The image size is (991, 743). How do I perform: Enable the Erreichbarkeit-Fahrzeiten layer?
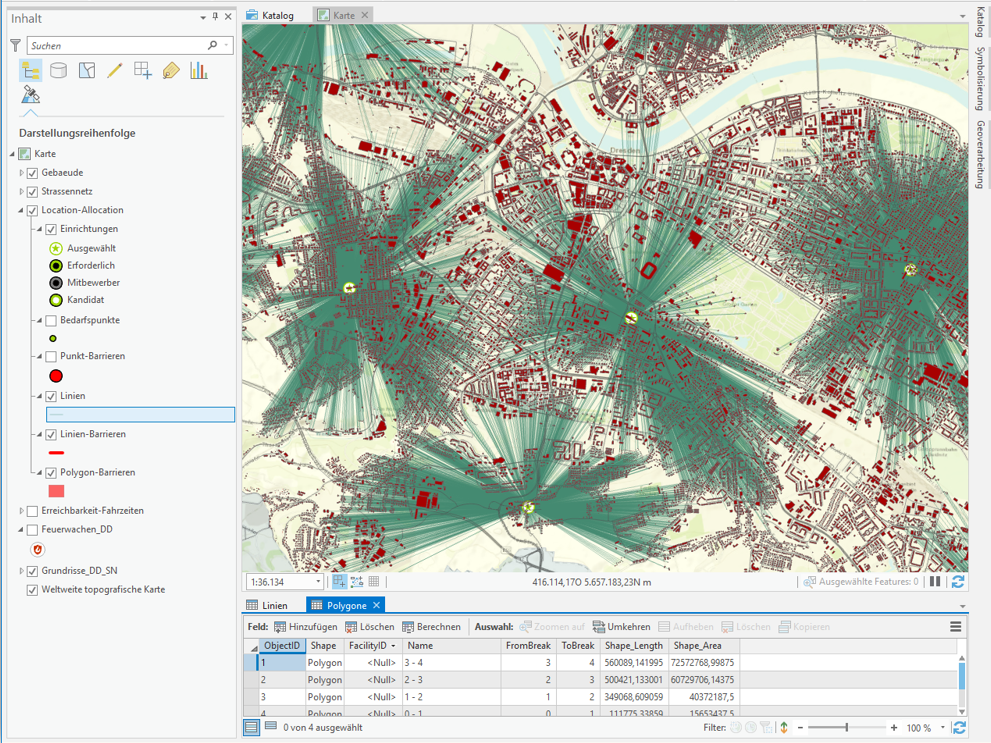tap(32, 511)
